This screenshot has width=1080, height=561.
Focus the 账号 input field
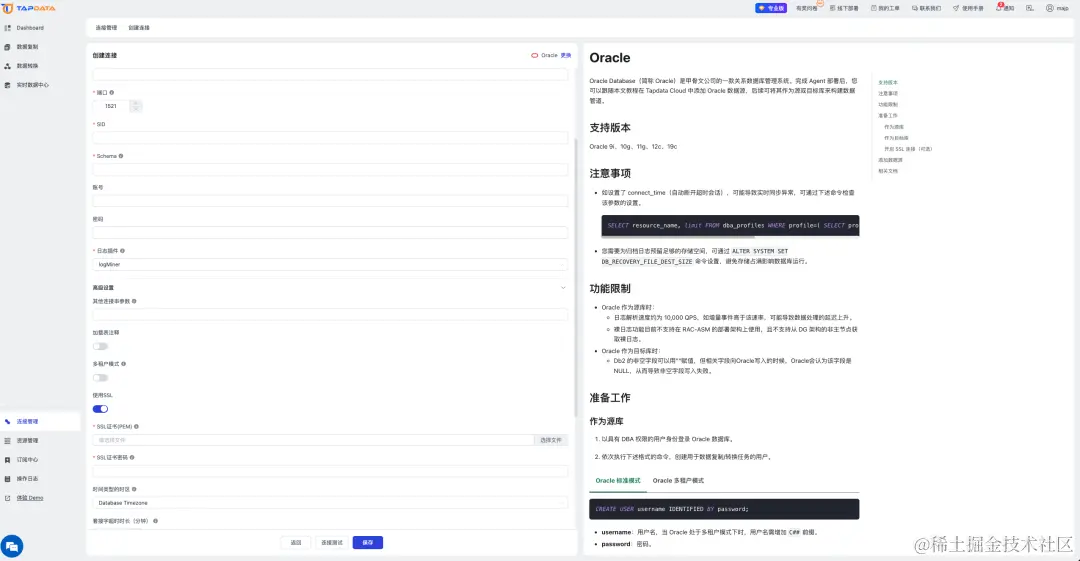click(x=330, y=201)
